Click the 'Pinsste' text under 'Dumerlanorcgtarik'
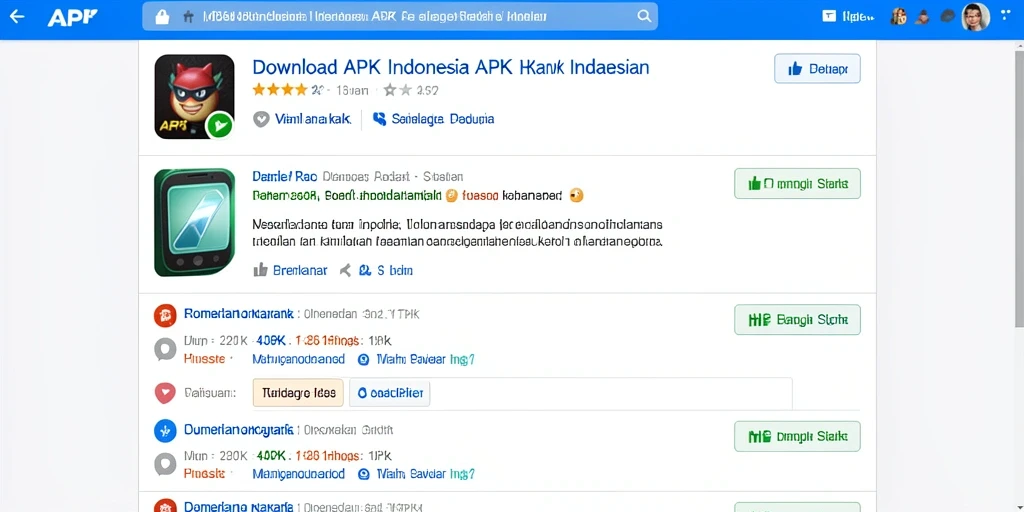Image resolution: width=1024 pixels, height=512 pixels. coord(204,474)
